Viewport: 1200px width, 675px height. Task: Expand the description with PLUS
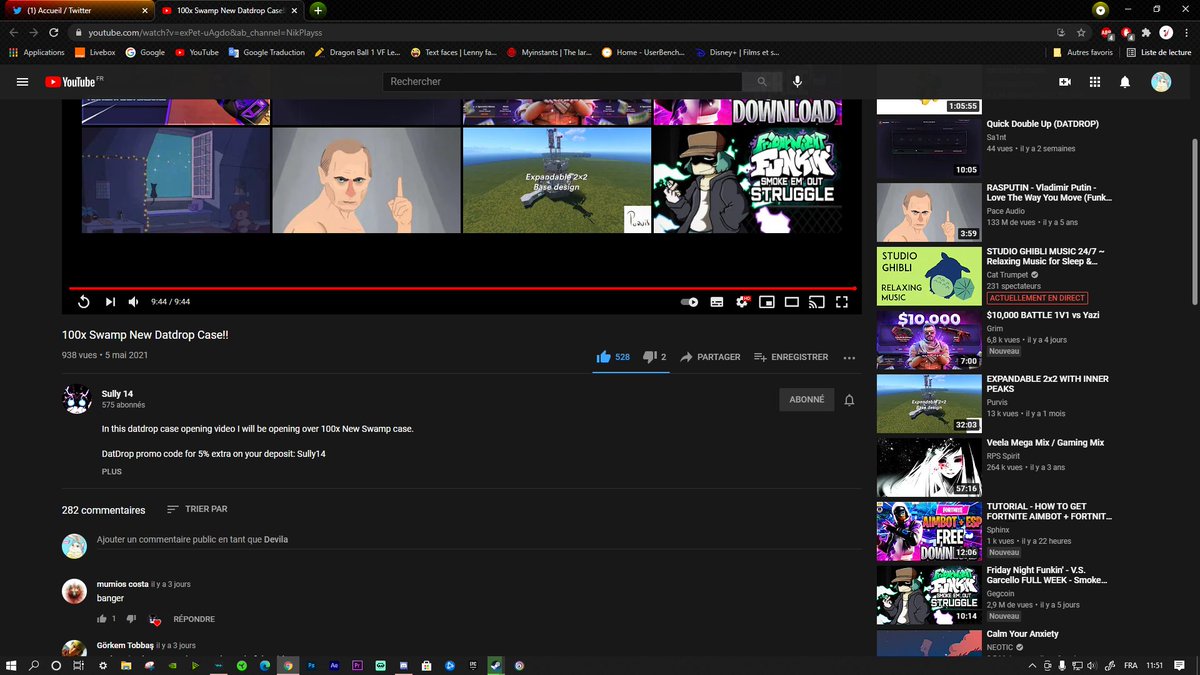[x=112, y=471]
